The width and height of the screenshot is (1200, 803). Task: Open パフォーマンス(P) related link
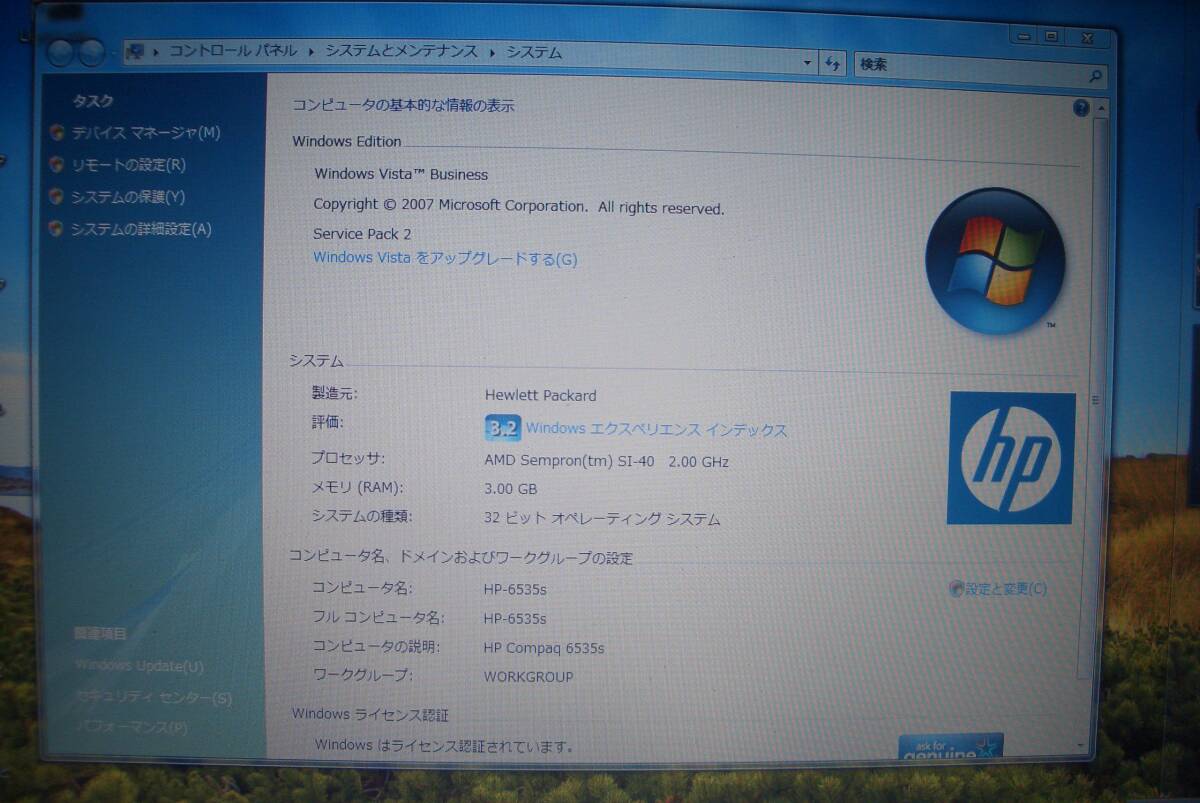pyautogui.click(x=131, y=727)
